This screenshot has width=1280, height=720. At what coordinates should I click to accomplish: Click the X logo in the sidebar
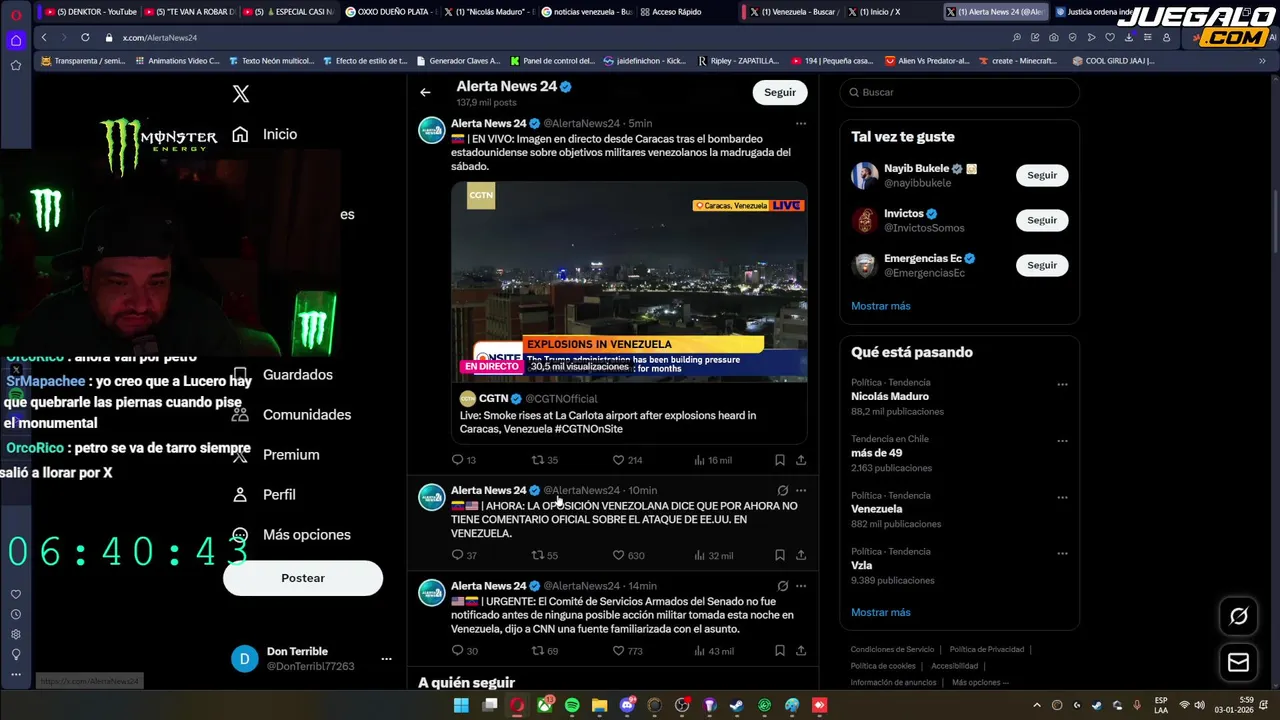coord(241,94)
